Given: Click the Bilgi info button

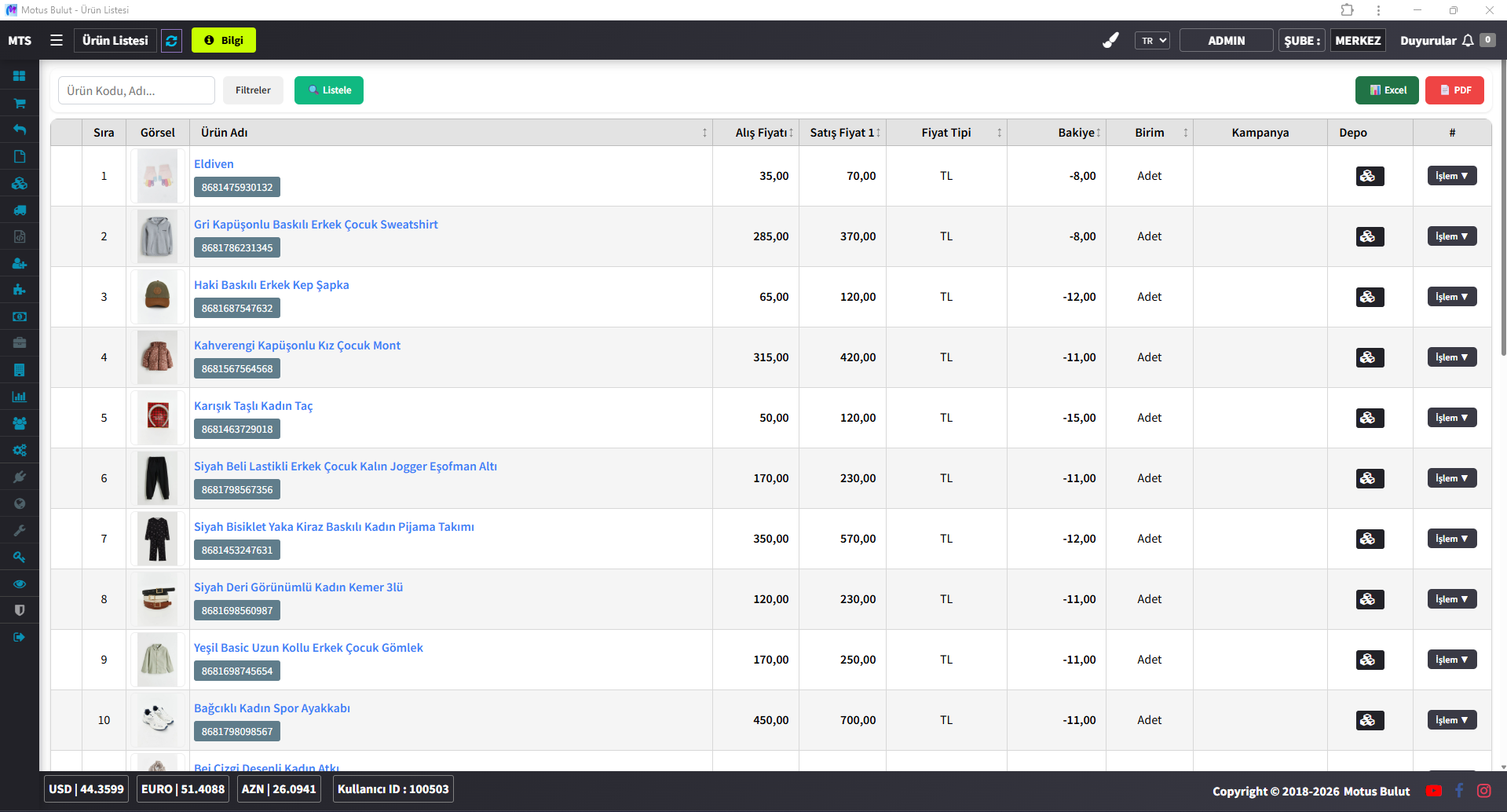Looking at the screenshot, I should click(x=224, y=41).
